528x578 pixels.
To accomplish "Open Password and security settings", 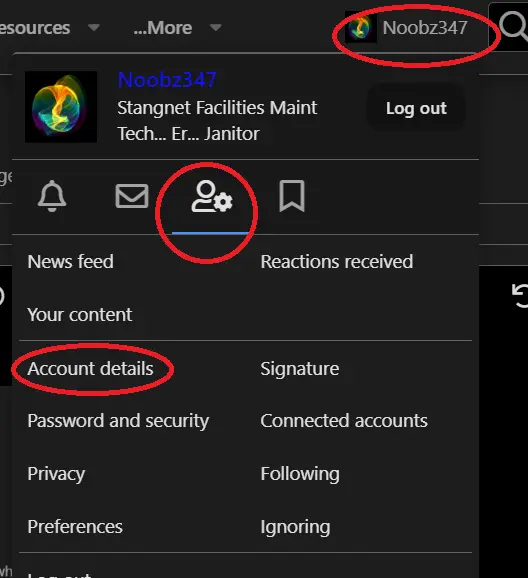I will [x=118, y=421].
